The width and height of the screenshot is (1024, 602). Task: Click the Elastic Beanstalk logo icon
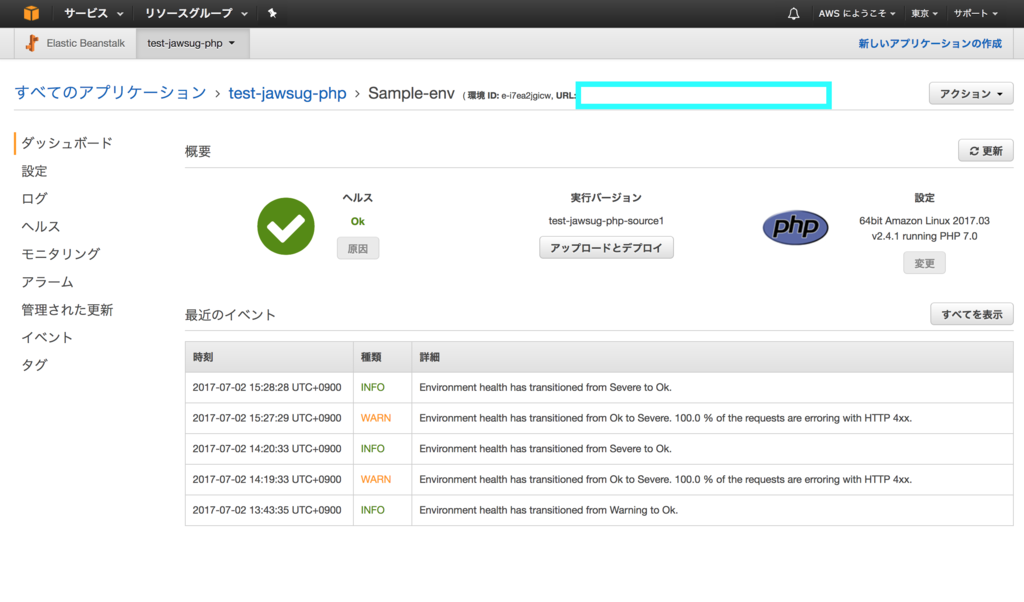point(31,43)
